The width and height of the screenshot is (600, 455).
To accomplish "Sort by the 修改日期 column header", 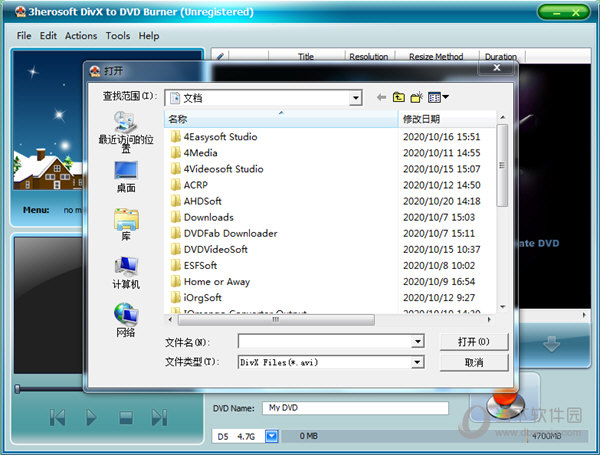I will coord(447,119).
